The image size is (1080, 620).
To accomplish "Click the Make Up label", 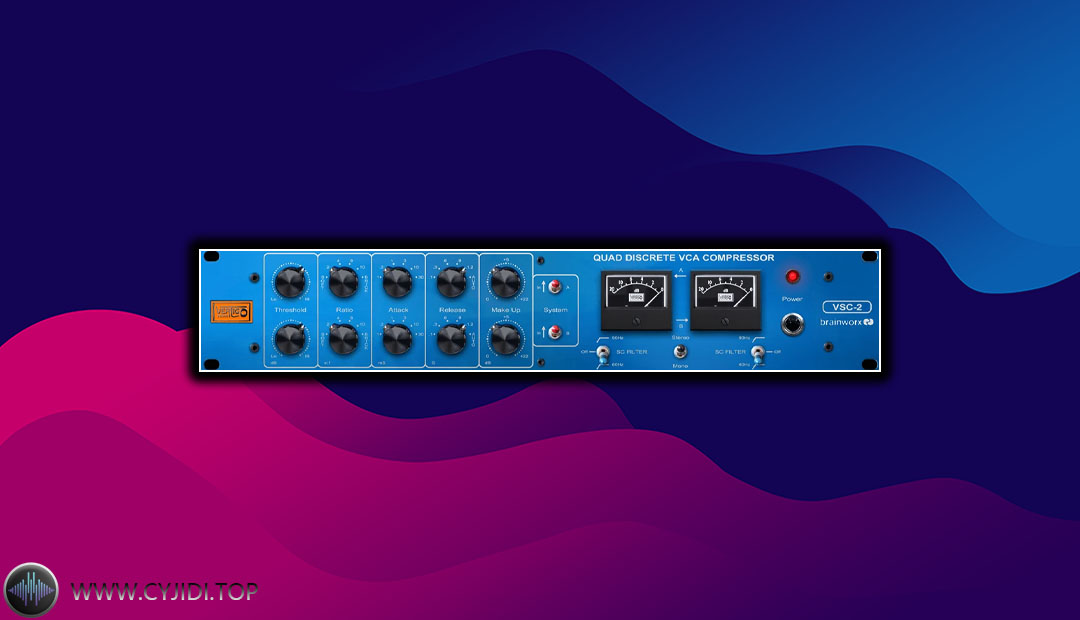I will (505, 310).
